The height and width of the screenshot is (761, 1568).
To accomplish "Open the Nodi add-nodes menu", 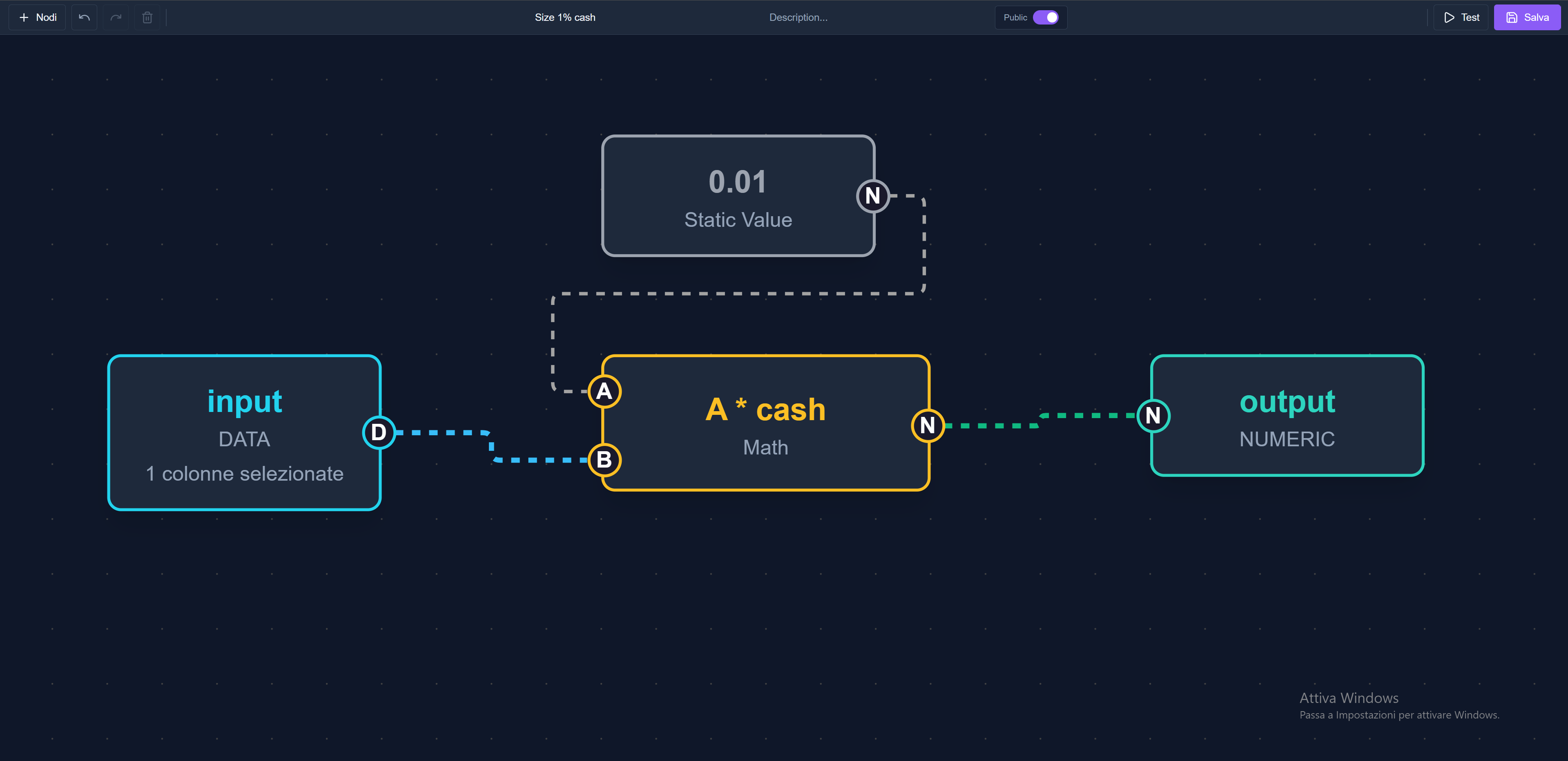I will point(38,18).
